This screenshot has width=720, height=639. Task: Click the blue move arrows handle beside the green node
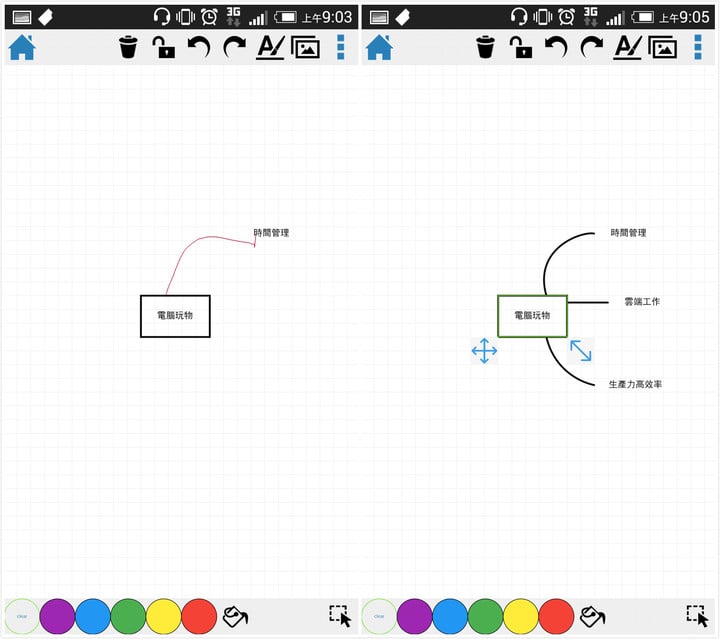coord(484,351)
